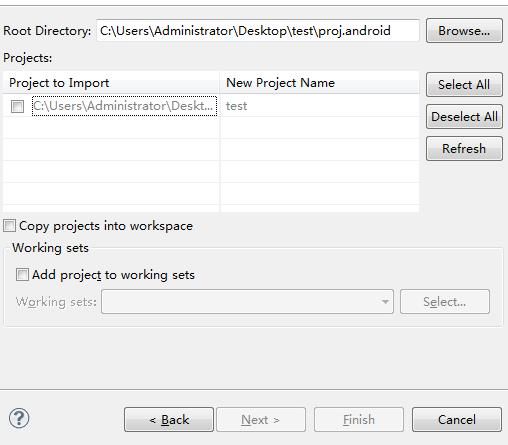Tick the project checkbox in the list
The height and width of the screenshot is (445, 508).
pyautogui.click(x=17, y=106)
